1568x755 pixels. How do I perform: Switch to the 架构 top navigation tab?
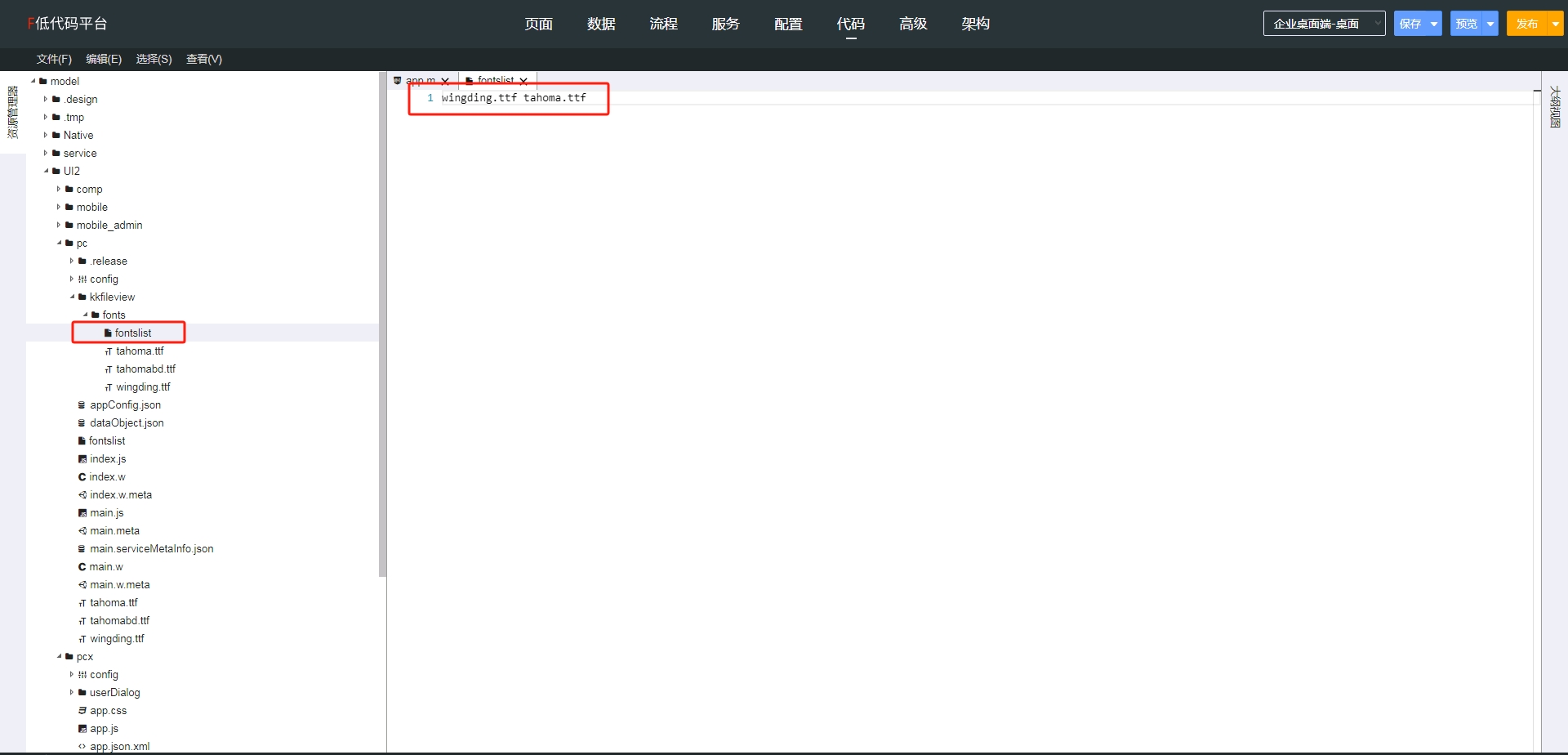click(976, 24)
